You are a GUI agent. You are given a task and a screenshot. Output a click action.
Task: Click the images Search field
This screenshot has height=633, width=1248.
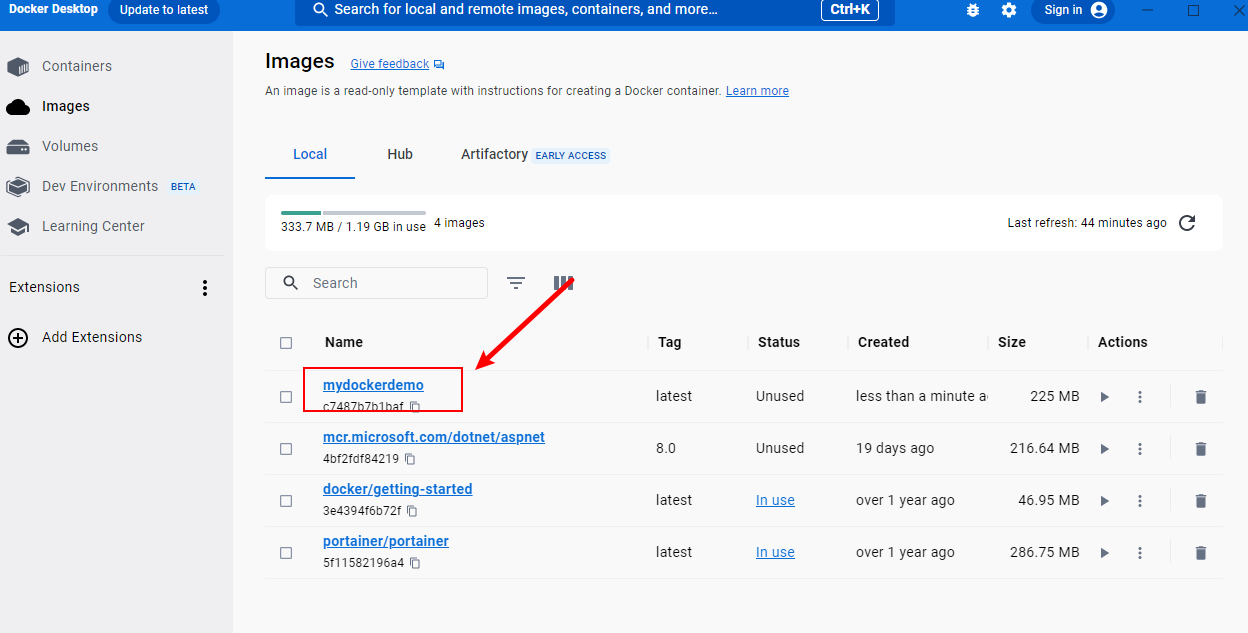376,283
